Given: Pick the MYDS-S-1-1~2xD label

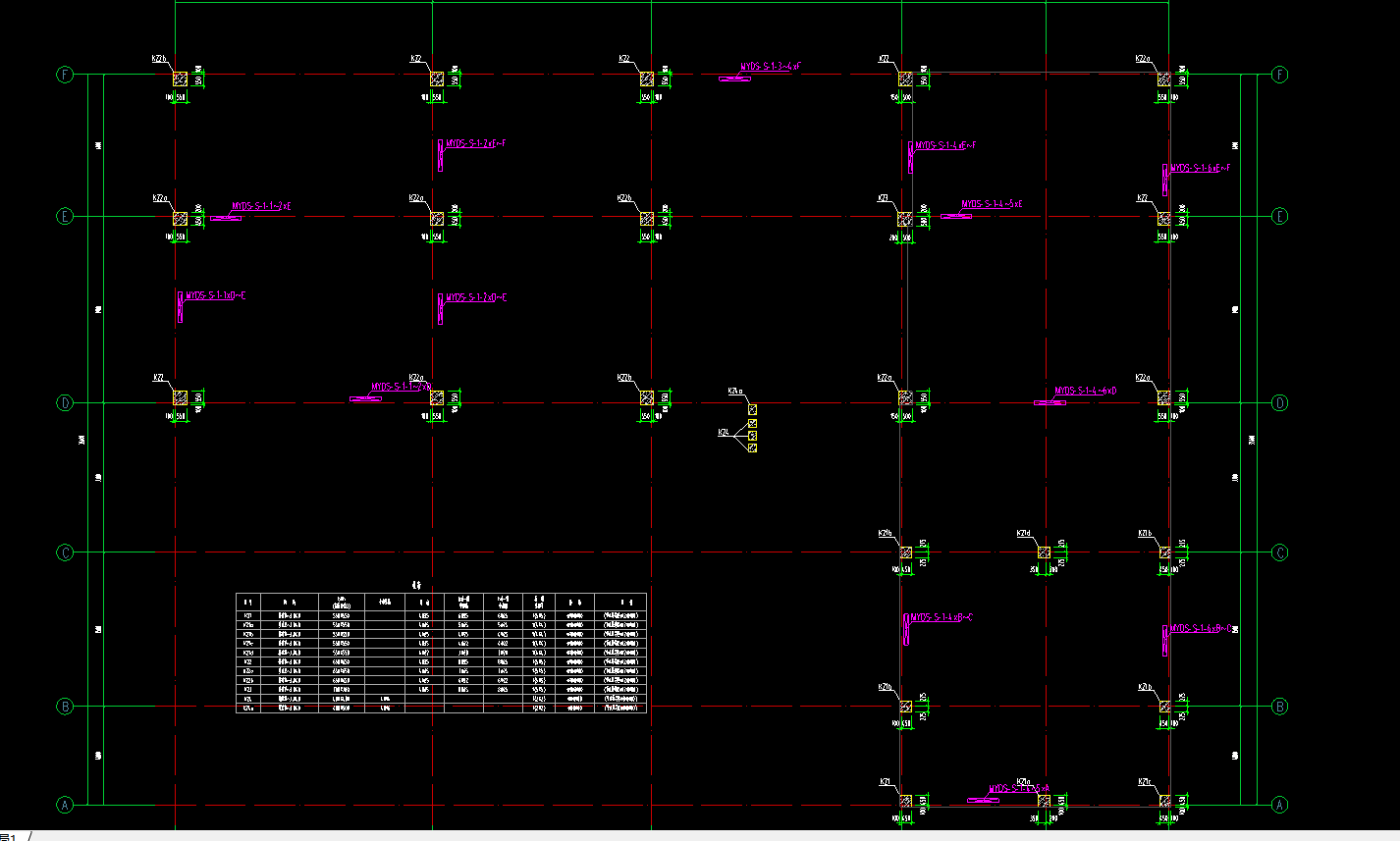Looking at the screenshot, I should [x=401, y=387].
